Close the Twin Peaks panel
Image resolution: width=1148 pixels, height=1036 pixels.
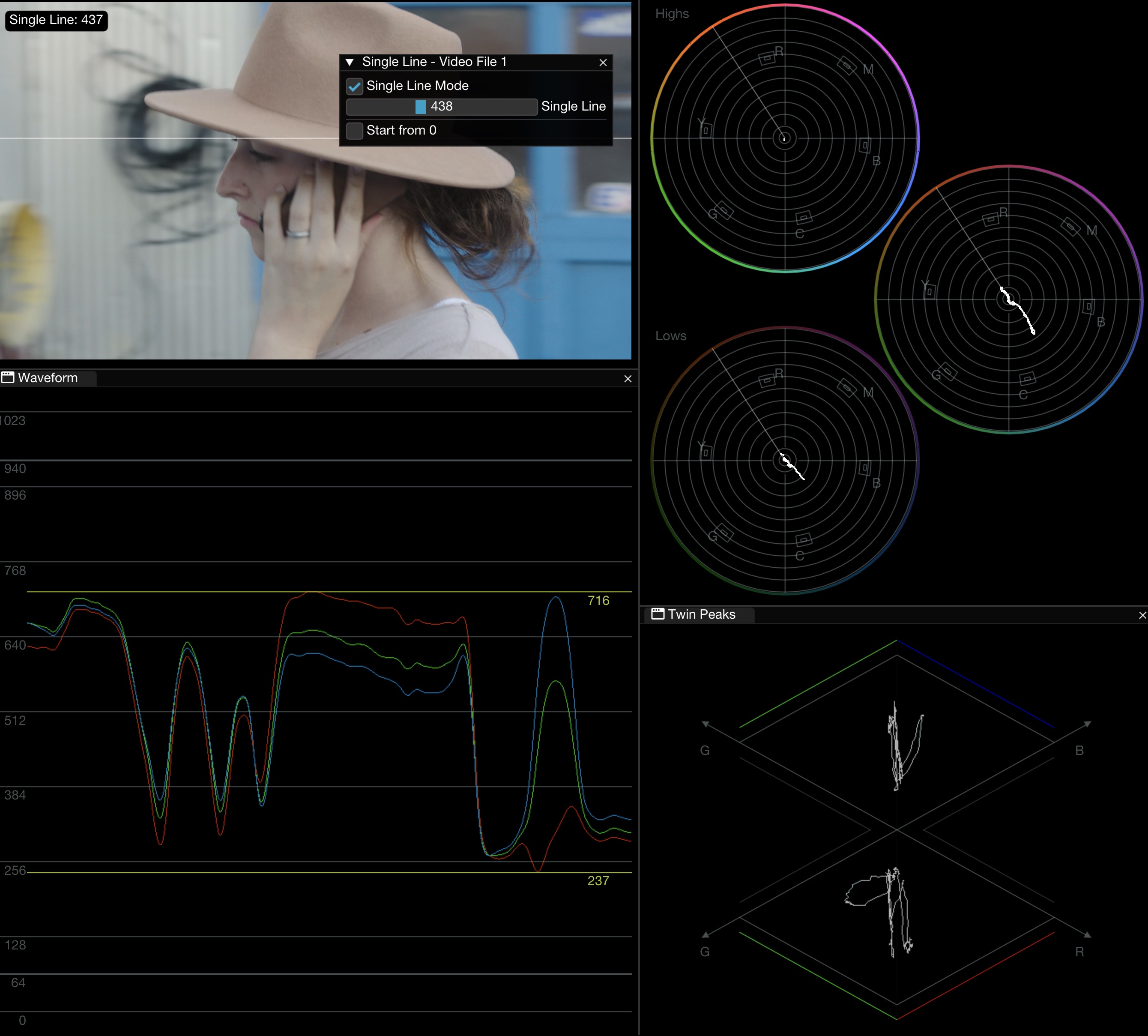pyautogui.click(x=1142, y=615)
